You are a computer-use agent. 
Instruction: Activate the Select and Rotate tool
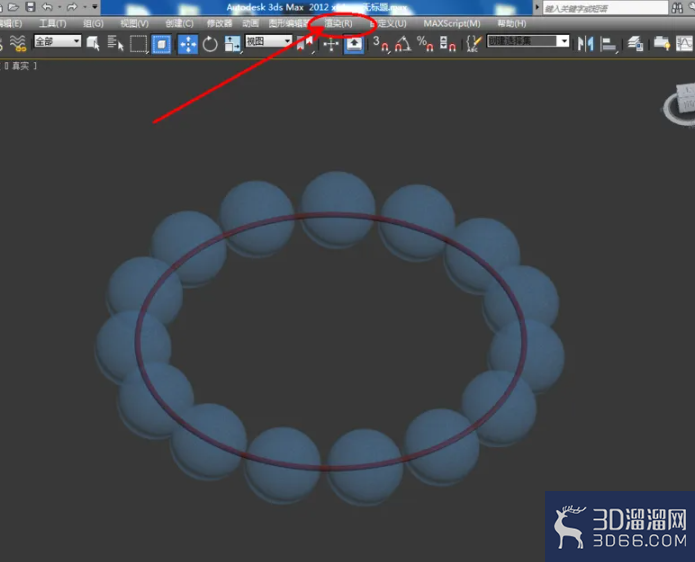210,44
